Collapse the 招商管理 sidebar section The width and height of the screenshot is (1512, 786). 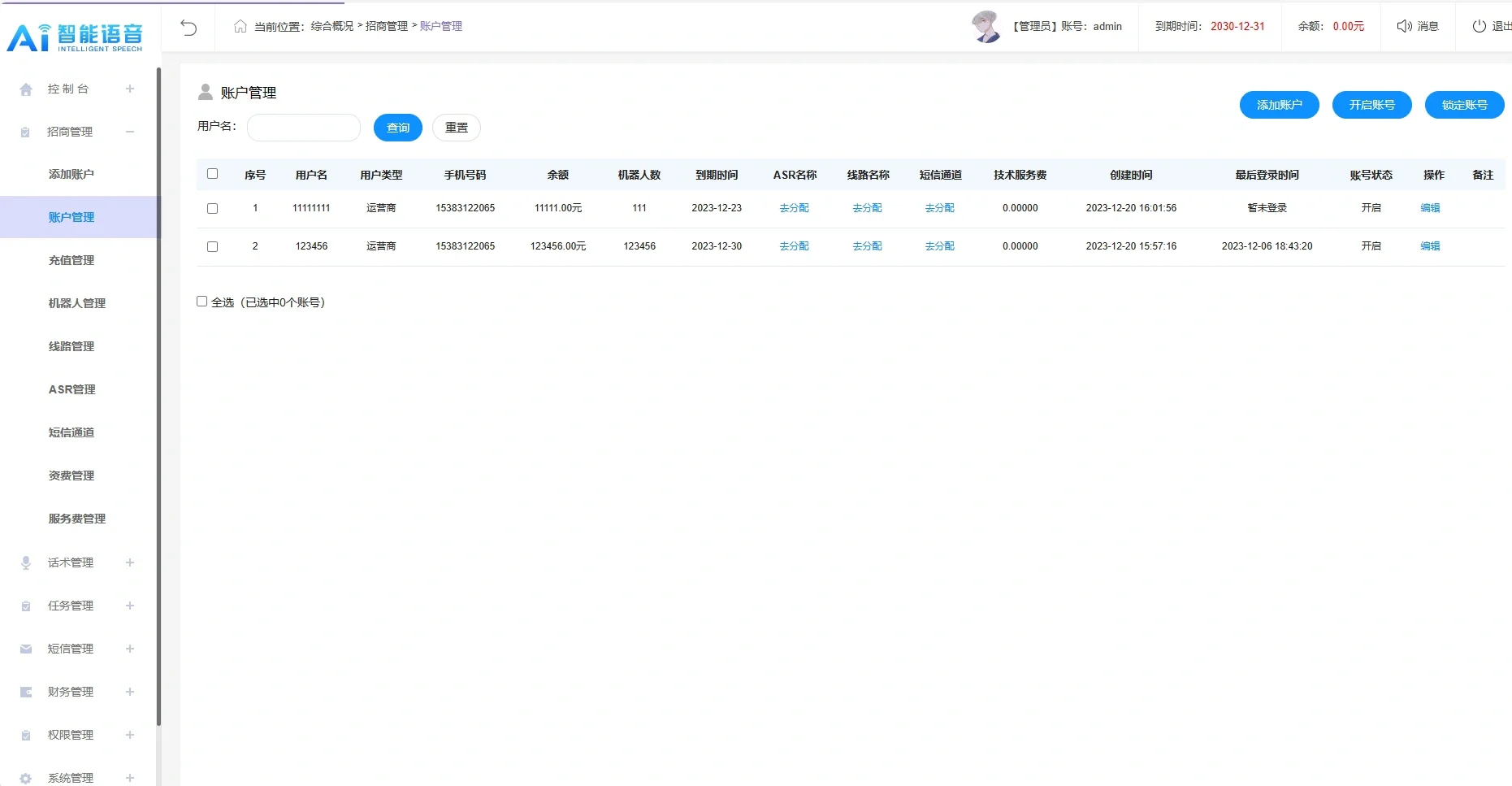click(130, 132)
